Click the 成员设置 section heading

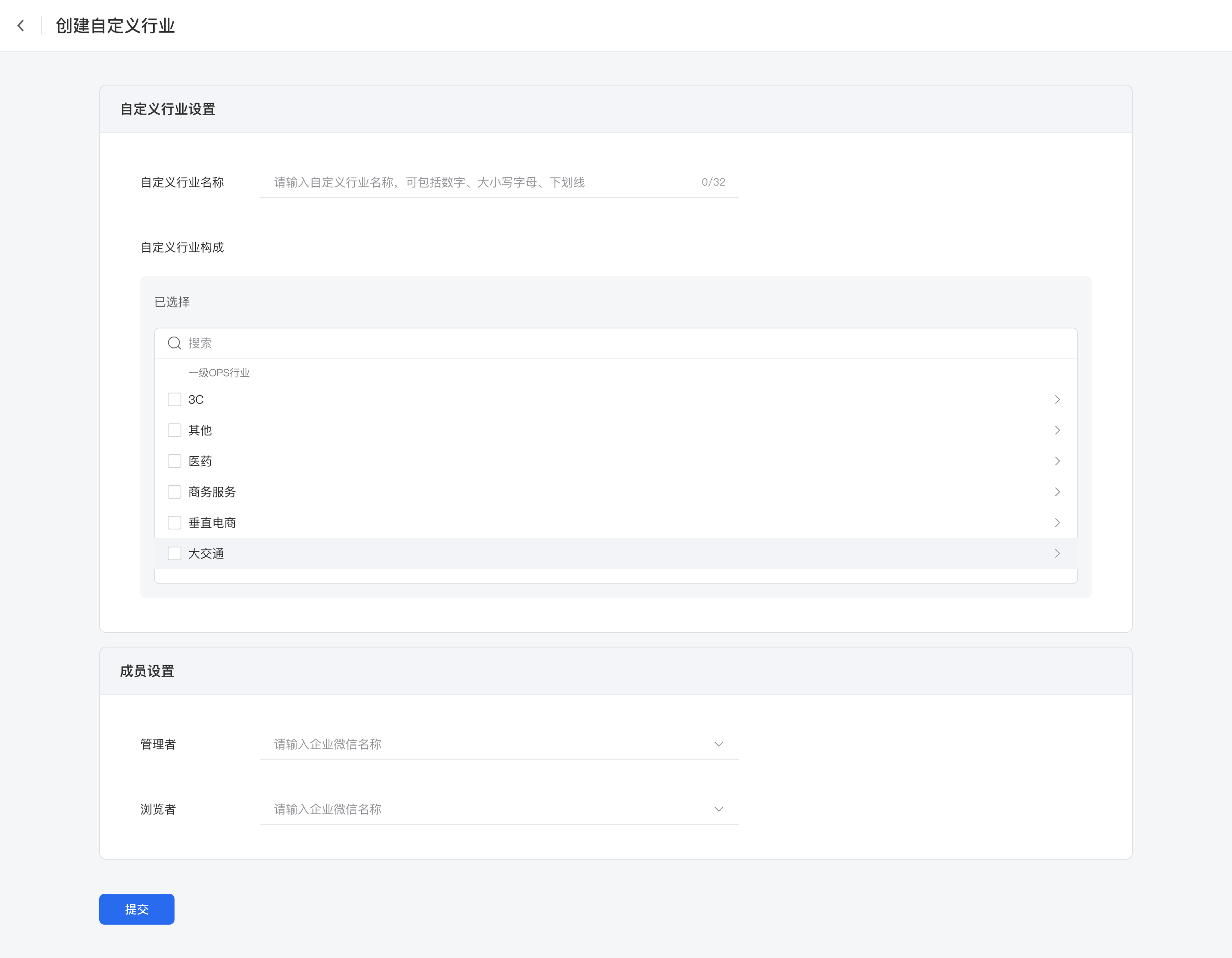[147, 671]
